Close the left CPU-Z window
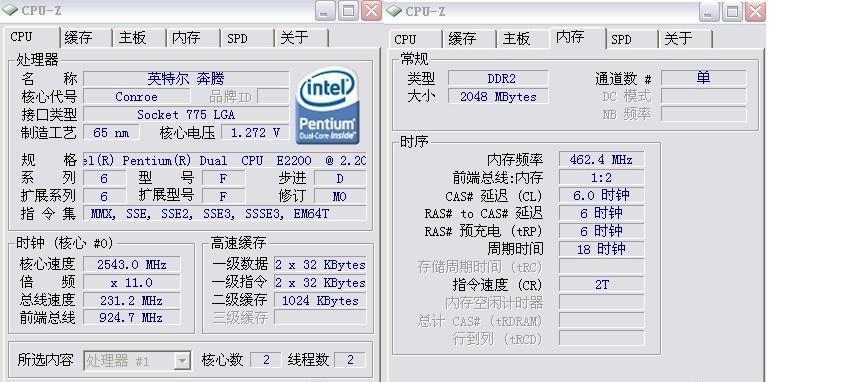The image size is (849, 382). [x=371, y=11]
